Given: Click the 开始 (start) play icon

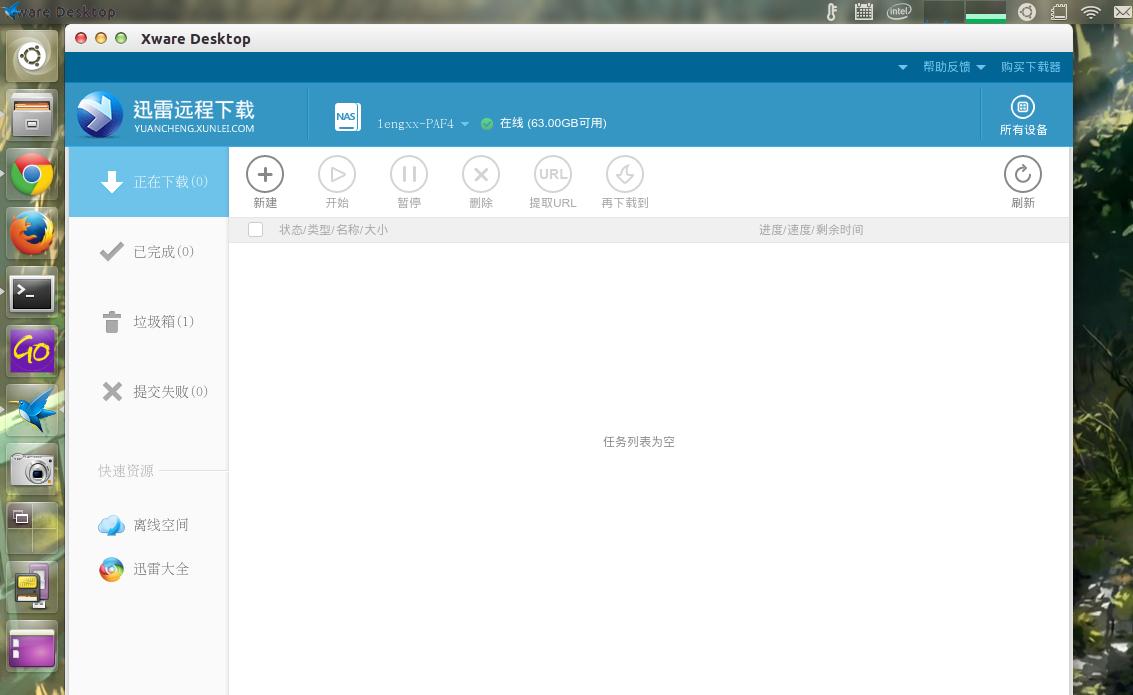Looking at the screenshot, I should [x=337, y=174].
